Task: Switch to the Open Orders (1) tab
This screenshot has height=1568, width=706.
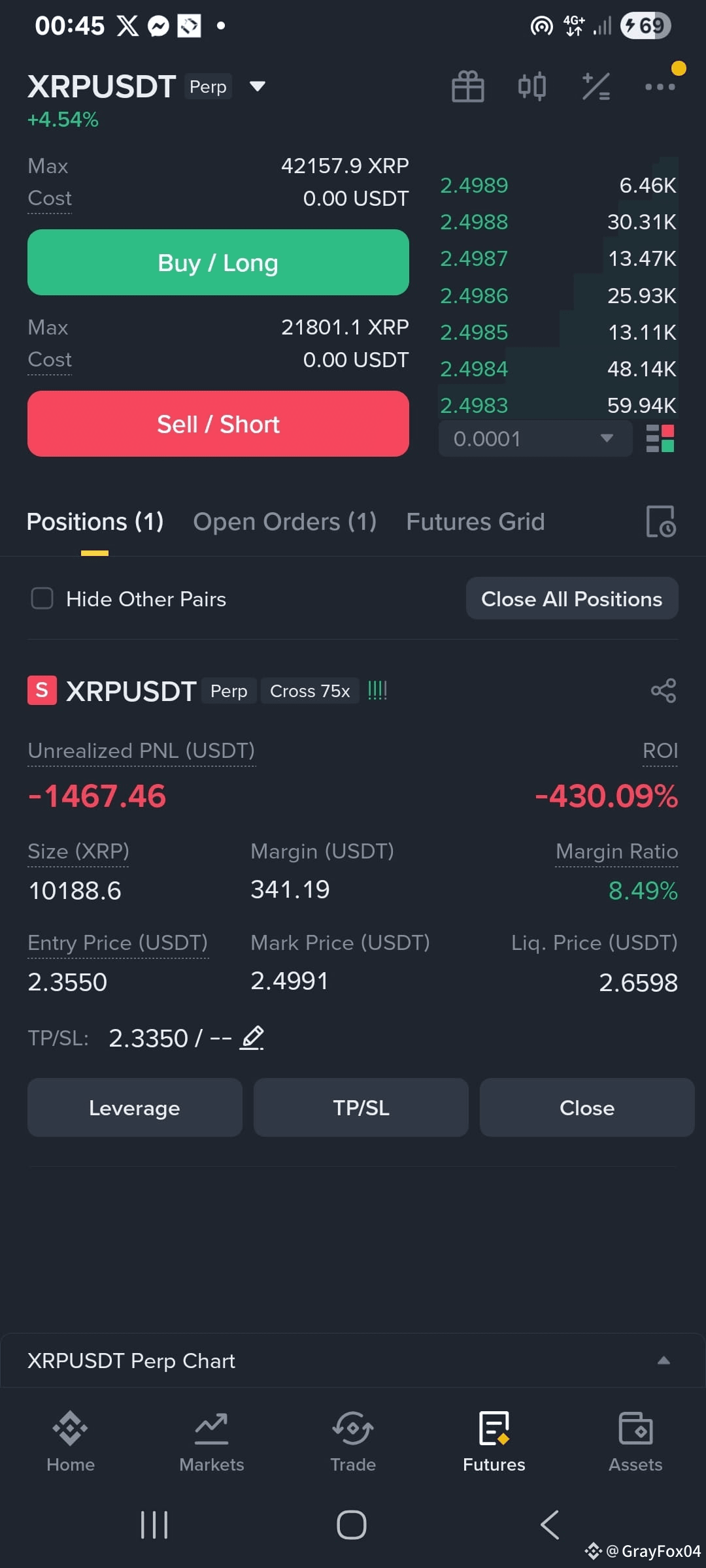Action: click(x=285, y=521)
